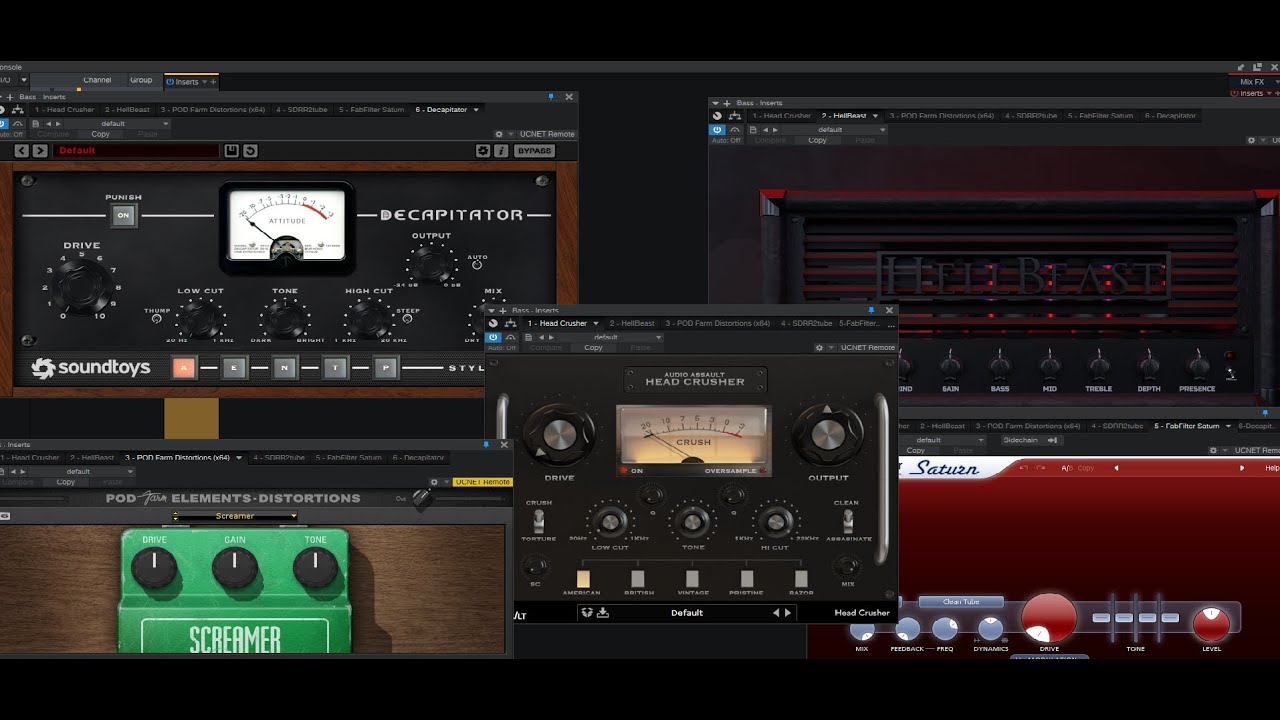Screen dimensions: 1280x720
Task: Click BYPASS button in Decapitator
Action: click(533, 151)
